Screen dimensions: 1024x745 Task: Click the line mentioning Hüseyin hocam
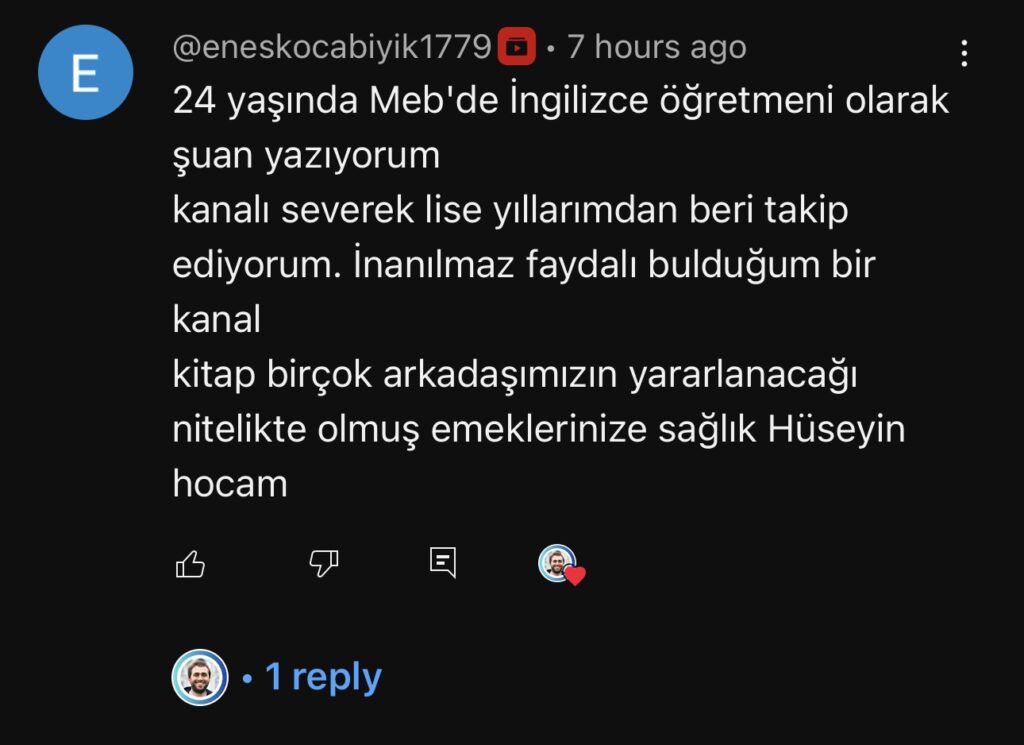(539, 430)
